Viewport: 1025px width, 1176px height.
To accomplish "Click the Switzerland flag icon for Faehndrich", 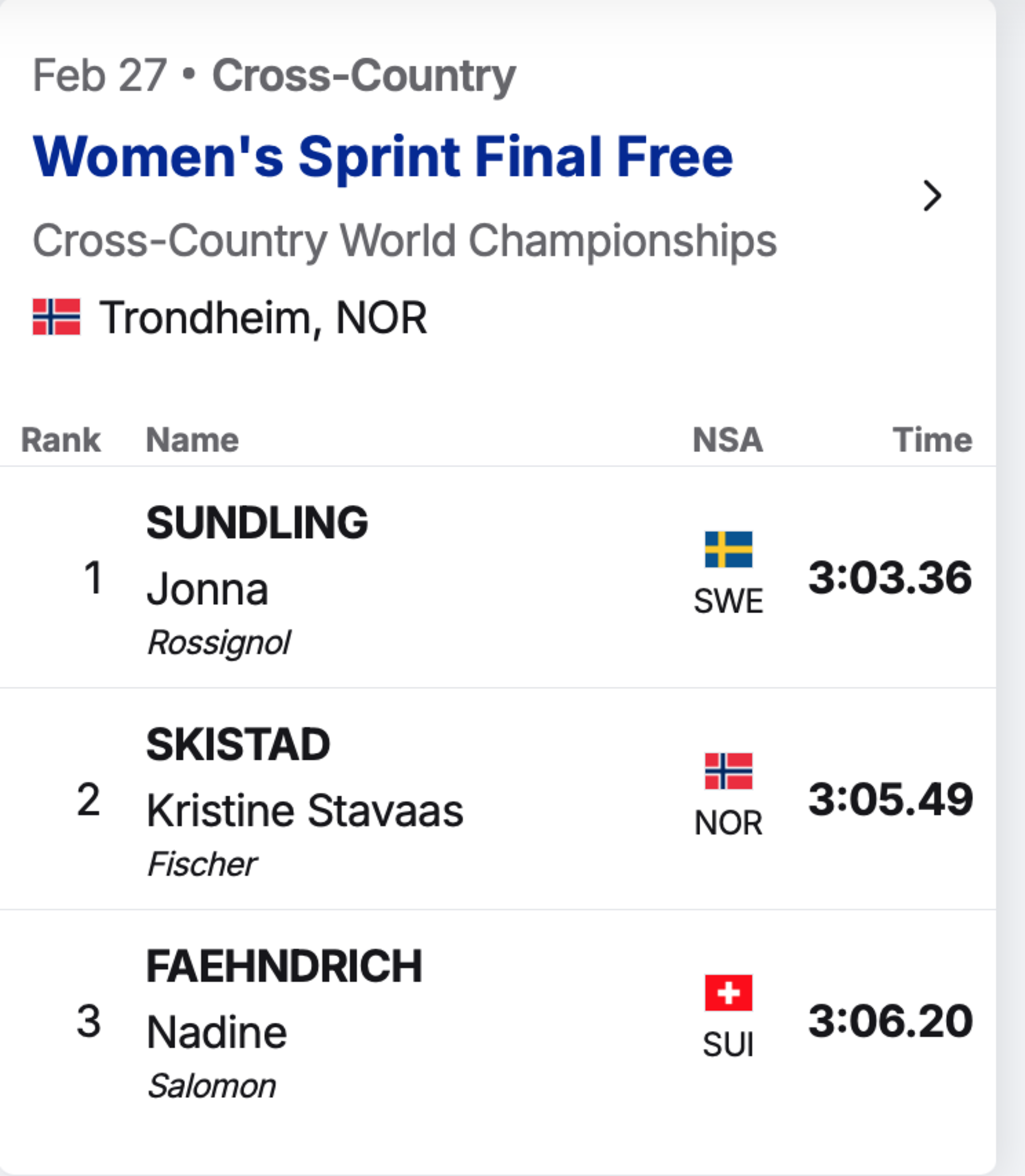I will coord(728,992).
